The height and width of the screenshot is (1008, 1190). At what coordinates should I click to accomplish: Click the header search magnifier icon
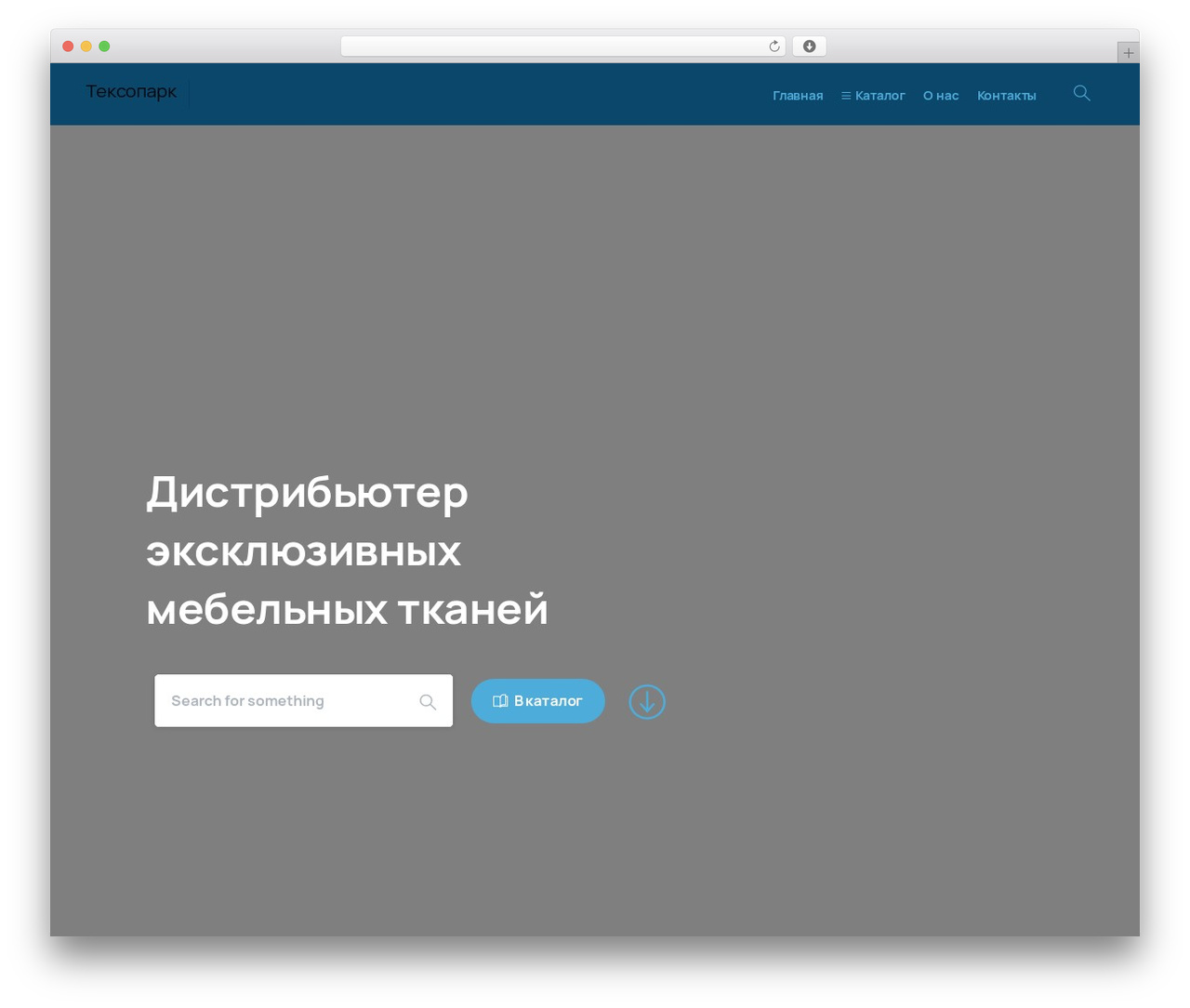click(x=1081, y=93)
